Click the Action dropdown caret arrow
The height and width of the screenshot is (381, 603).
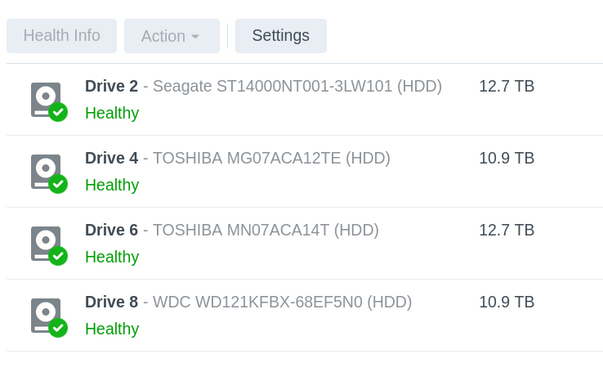pyautogui.click(x=195, y=37)
